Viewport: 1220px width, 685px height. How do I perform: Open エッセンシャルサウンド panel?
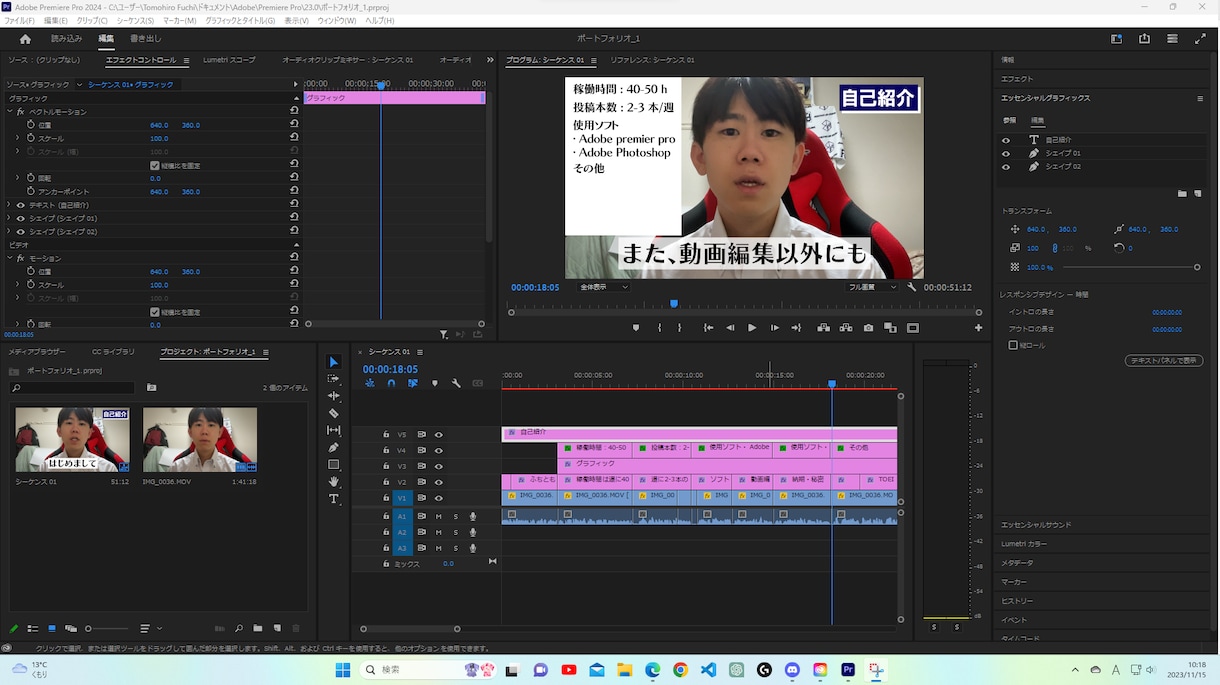1035,525
